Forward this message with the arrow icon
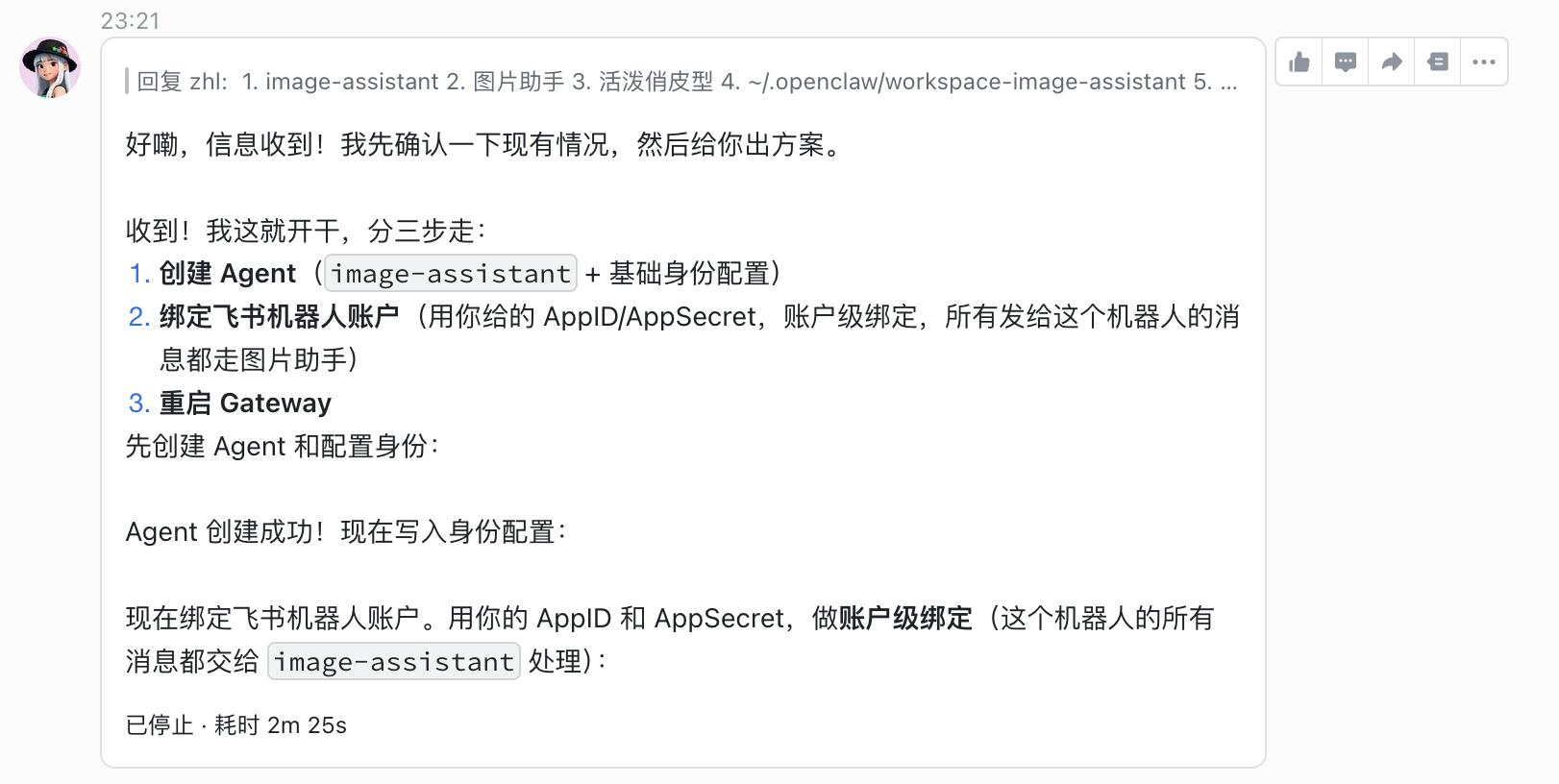1559x784 pixels. pos(1392,62)
